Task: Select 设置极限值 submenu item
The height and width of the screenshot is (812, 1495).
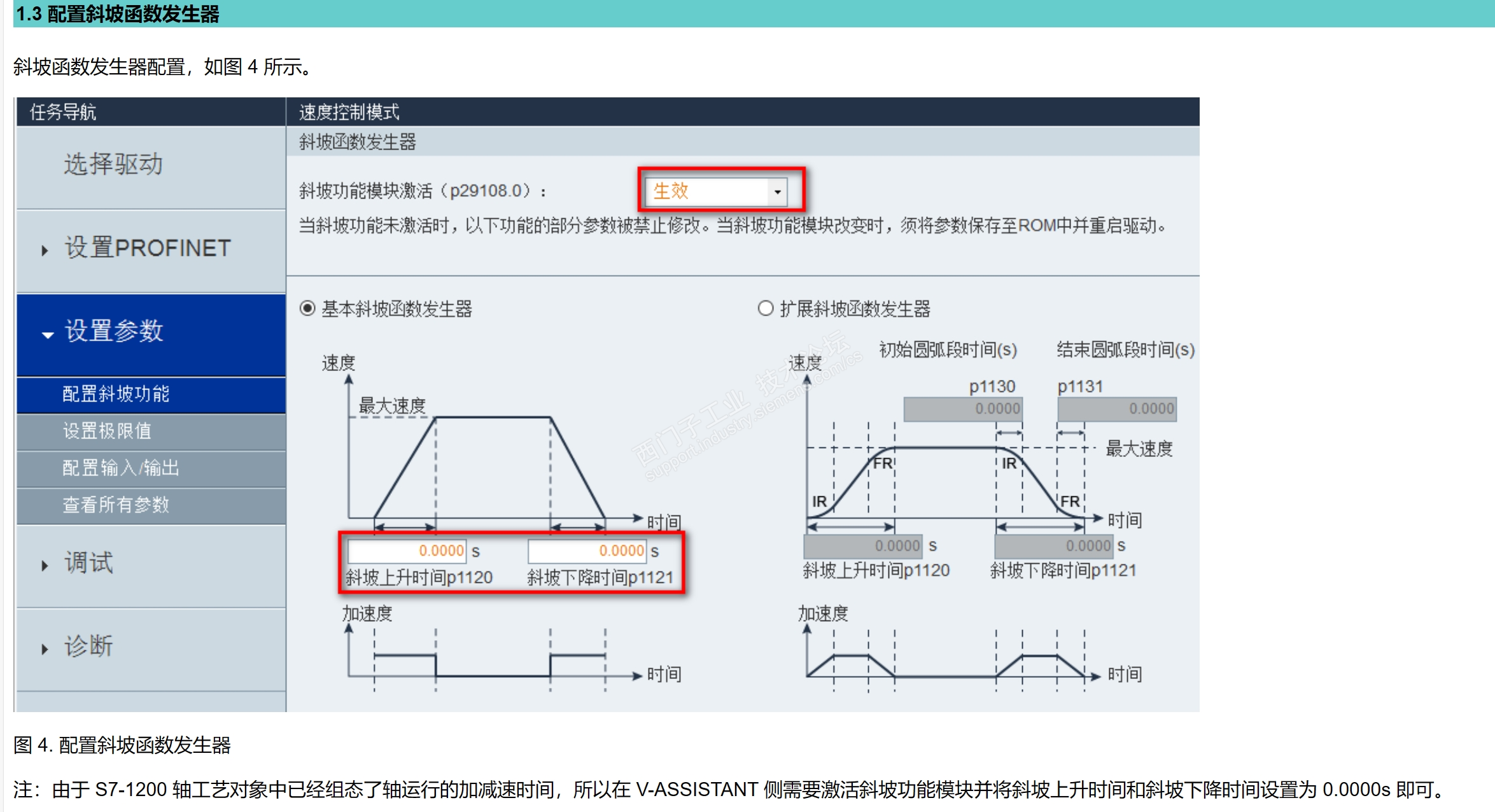Action: pos(107,431)
